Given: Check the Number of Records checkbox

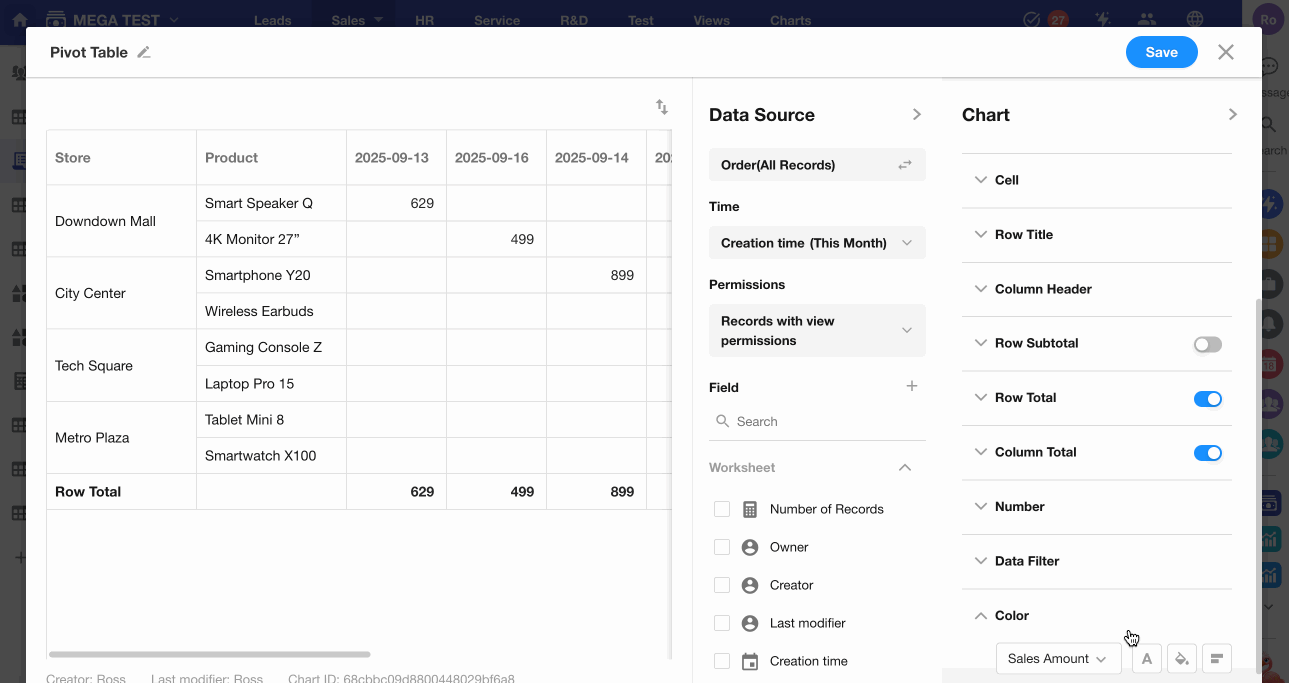Looking at the screenshot, I should pos(722,509).
